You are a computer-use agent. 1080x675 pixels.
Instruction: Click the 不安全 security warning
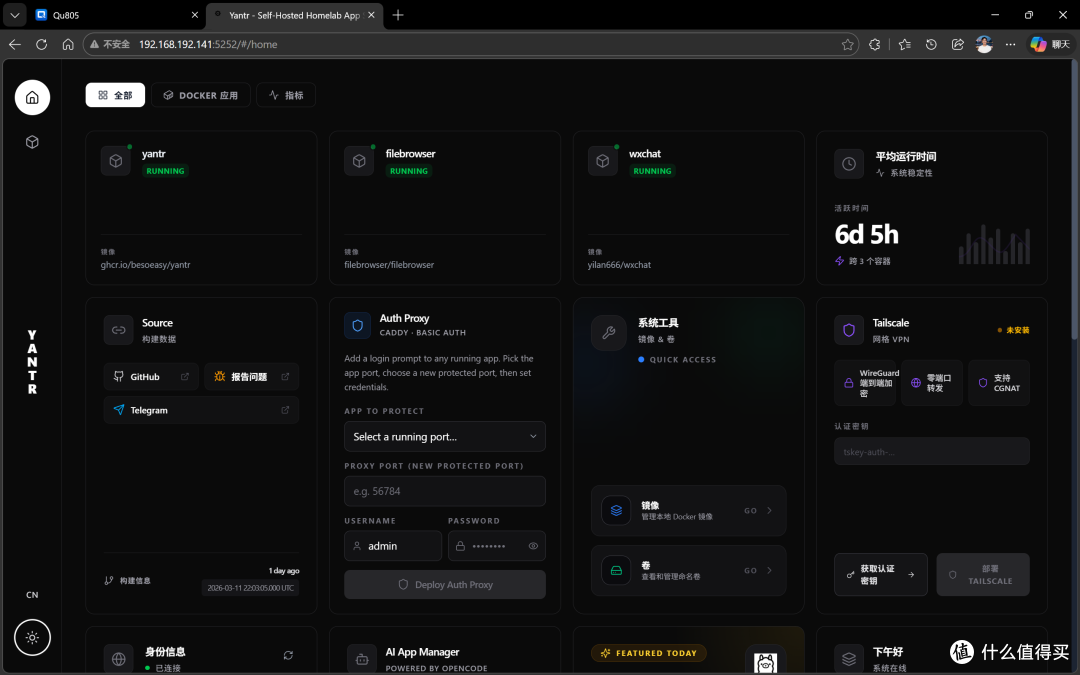pos(110,44)
